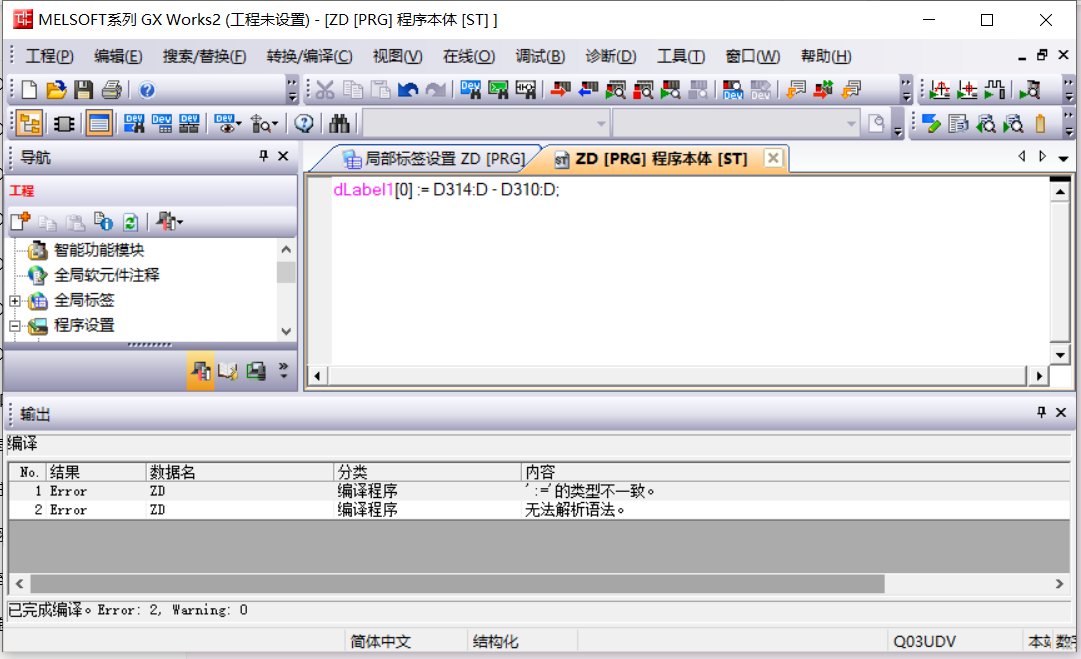Click the Print icon in toolbar

pyautogui.click(x=110, y=90)
